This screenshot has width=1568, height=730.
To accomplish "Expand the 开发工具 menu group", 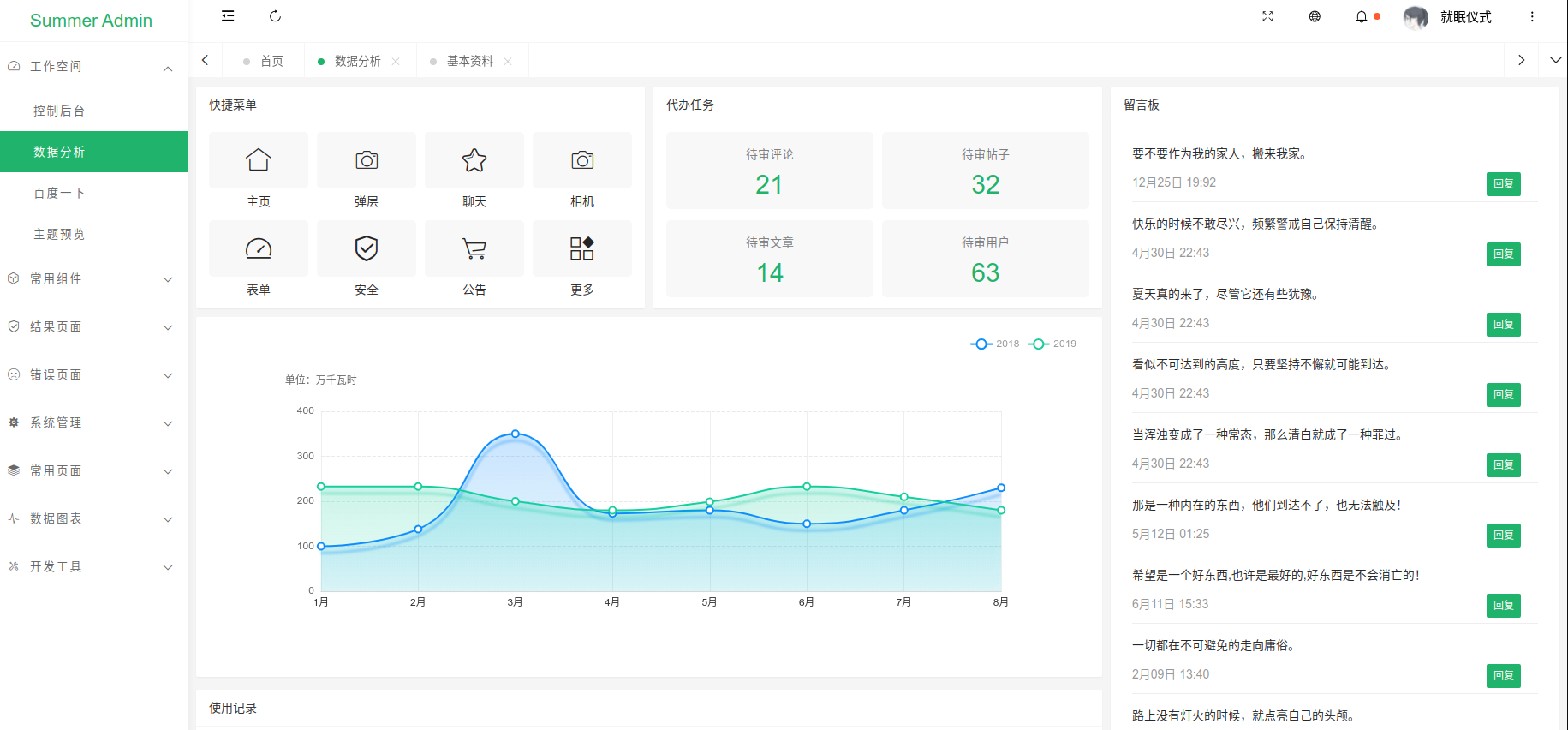I will [93, 566].
